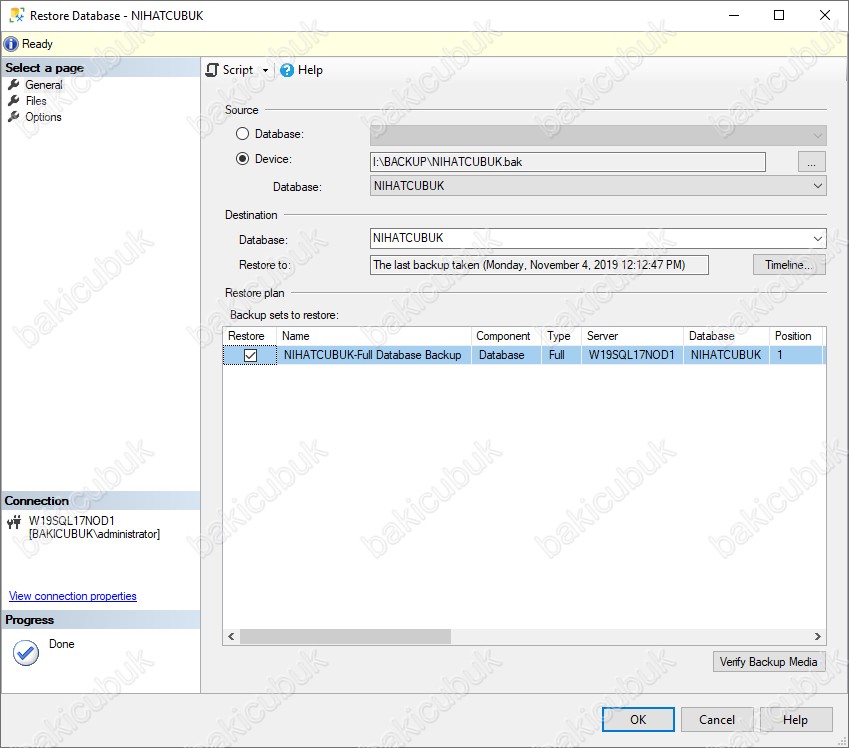849x748 pixels.
Task: Open View connection properties link
Action: click(x=73, y=596)
